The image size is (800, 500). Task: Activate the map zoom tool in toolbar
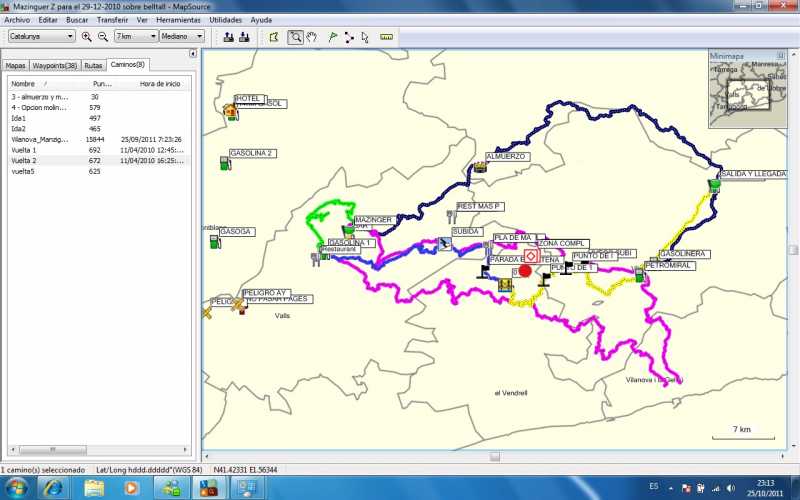[296, 37]
